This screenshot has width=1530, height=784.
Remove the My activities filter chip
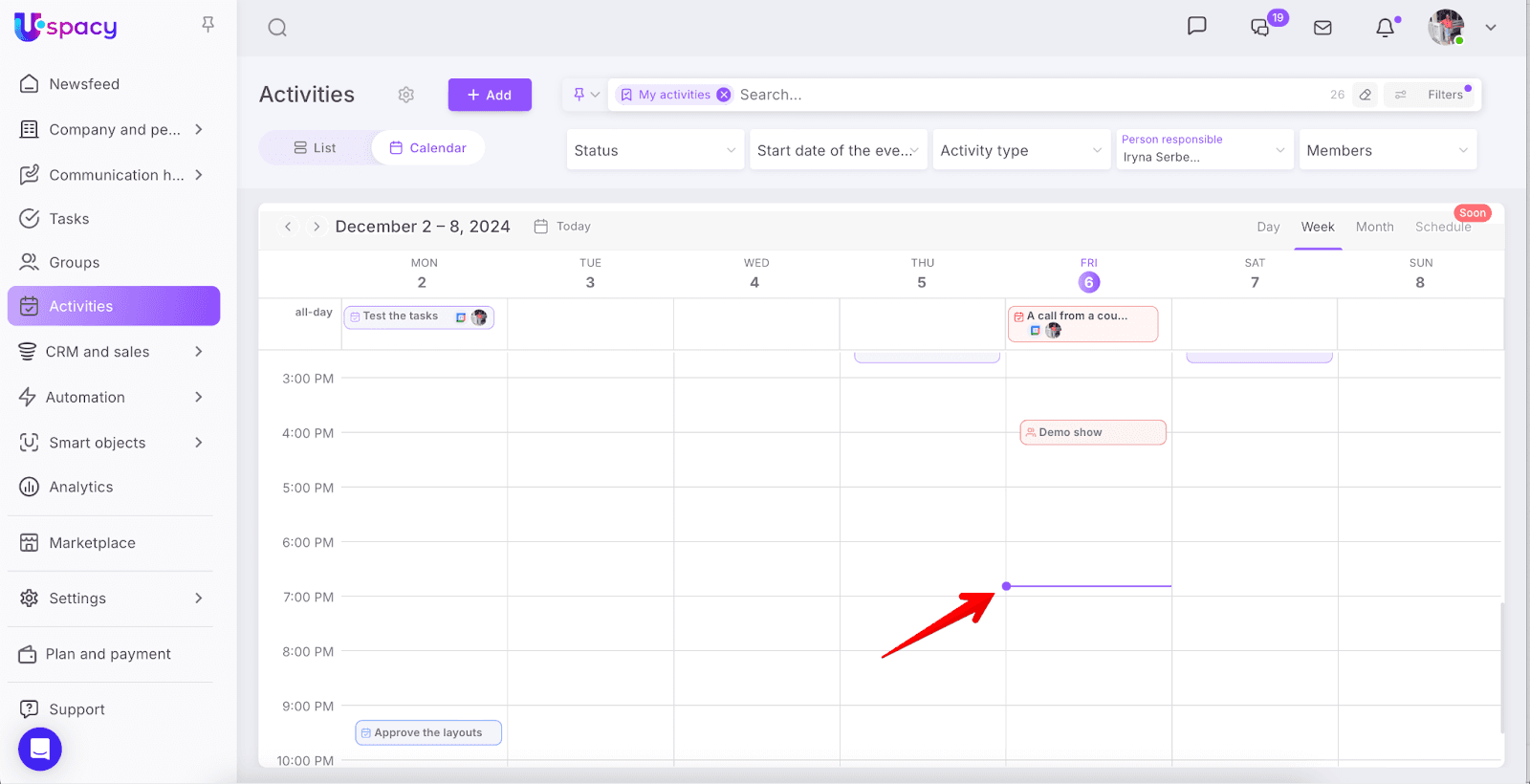click(724, 95)
